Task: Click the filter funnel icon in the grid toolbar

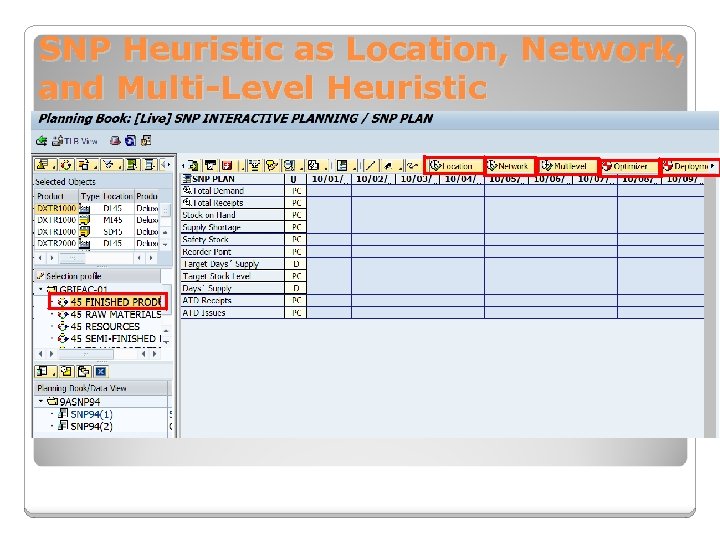Action: [x=253, y=166]
